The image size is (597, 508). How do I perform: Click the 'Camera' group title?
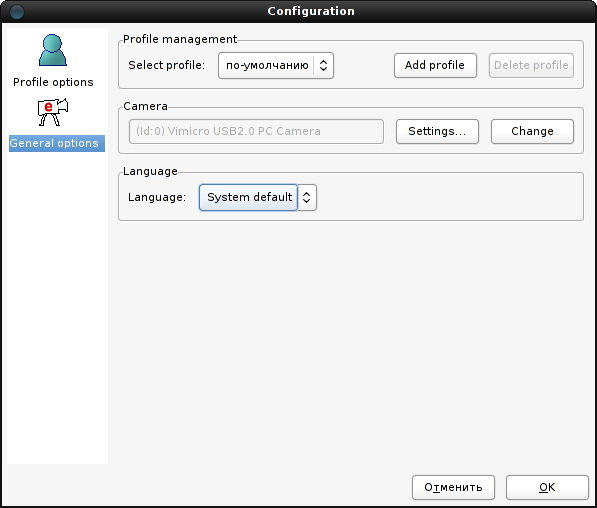click(145, 106)
